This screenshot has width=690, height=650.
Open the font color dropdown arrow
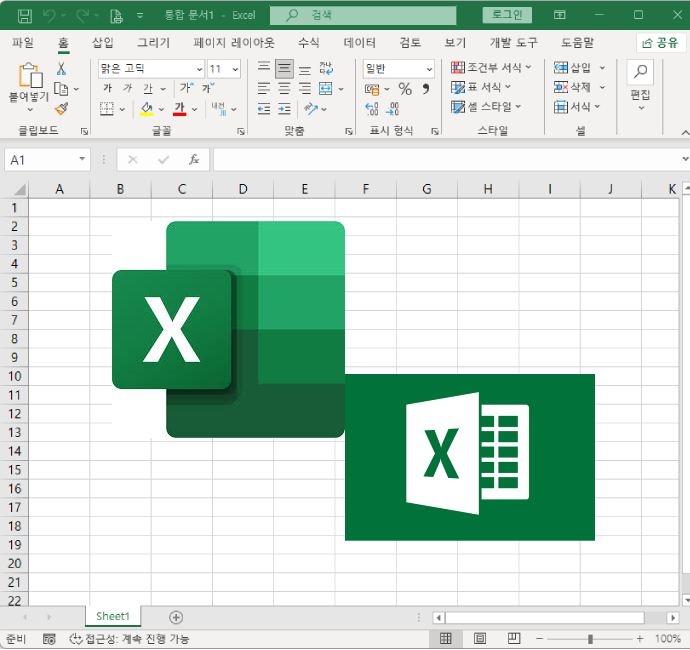(195, 109)
